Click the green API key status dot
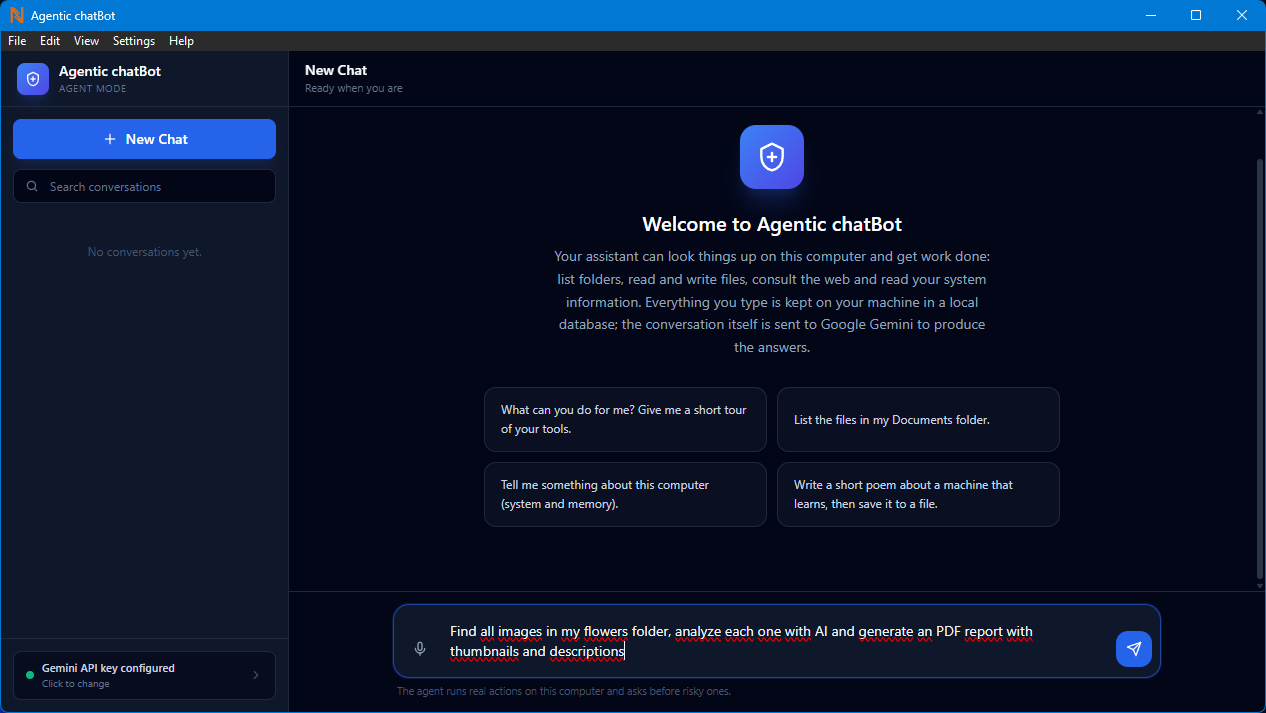 click(x=30, y=675)
